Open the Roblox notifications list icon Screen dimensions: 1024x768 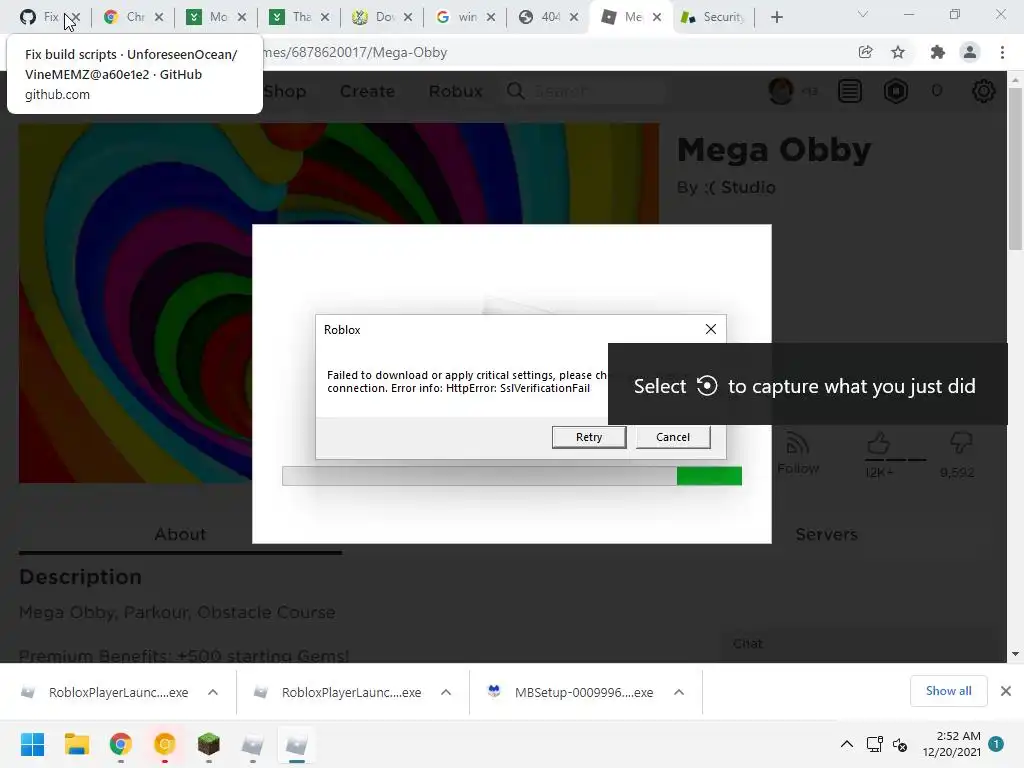click(850, 91)
